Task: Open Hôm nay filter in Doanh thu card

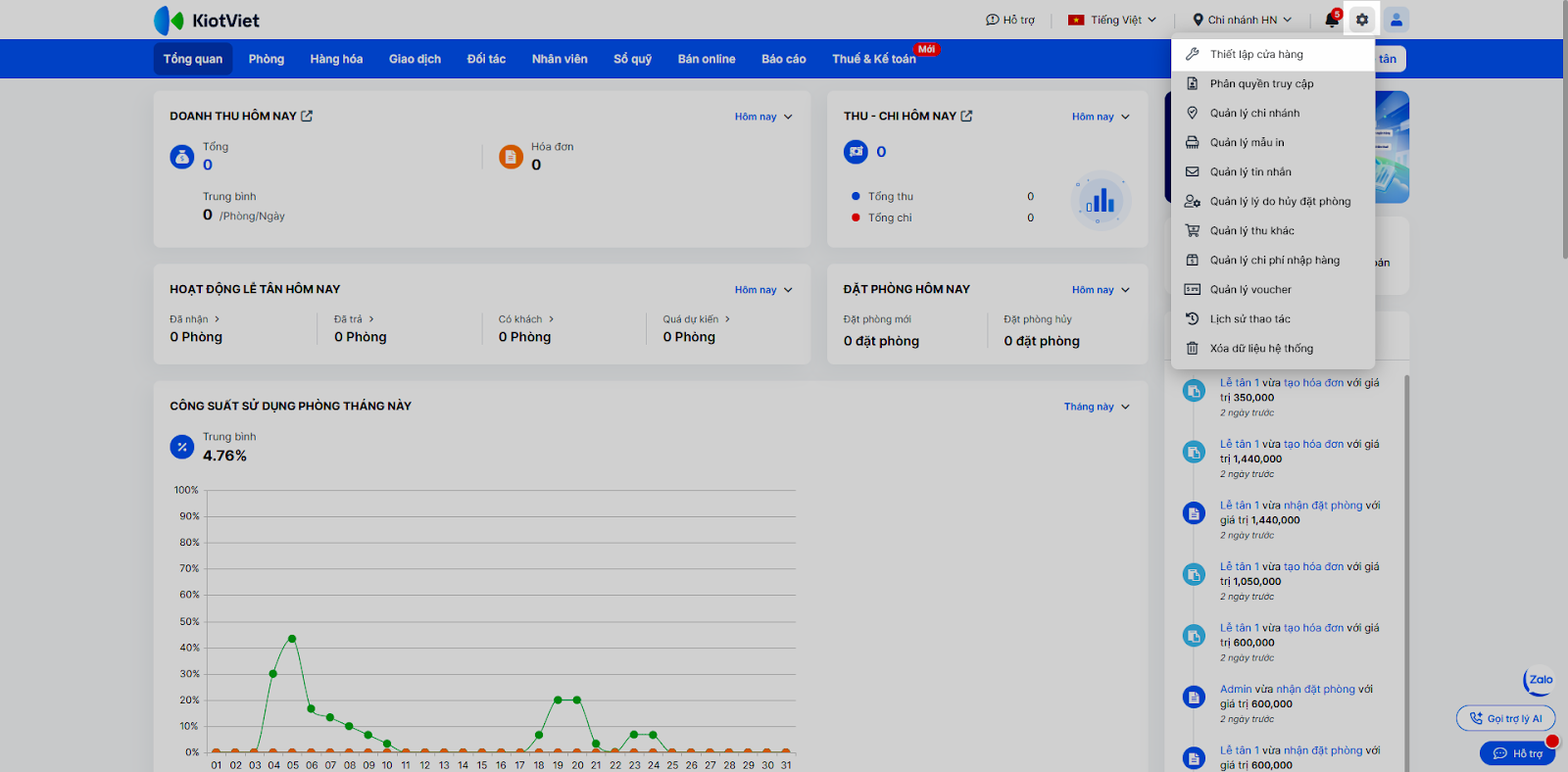Action: click(x=763, y=117)
